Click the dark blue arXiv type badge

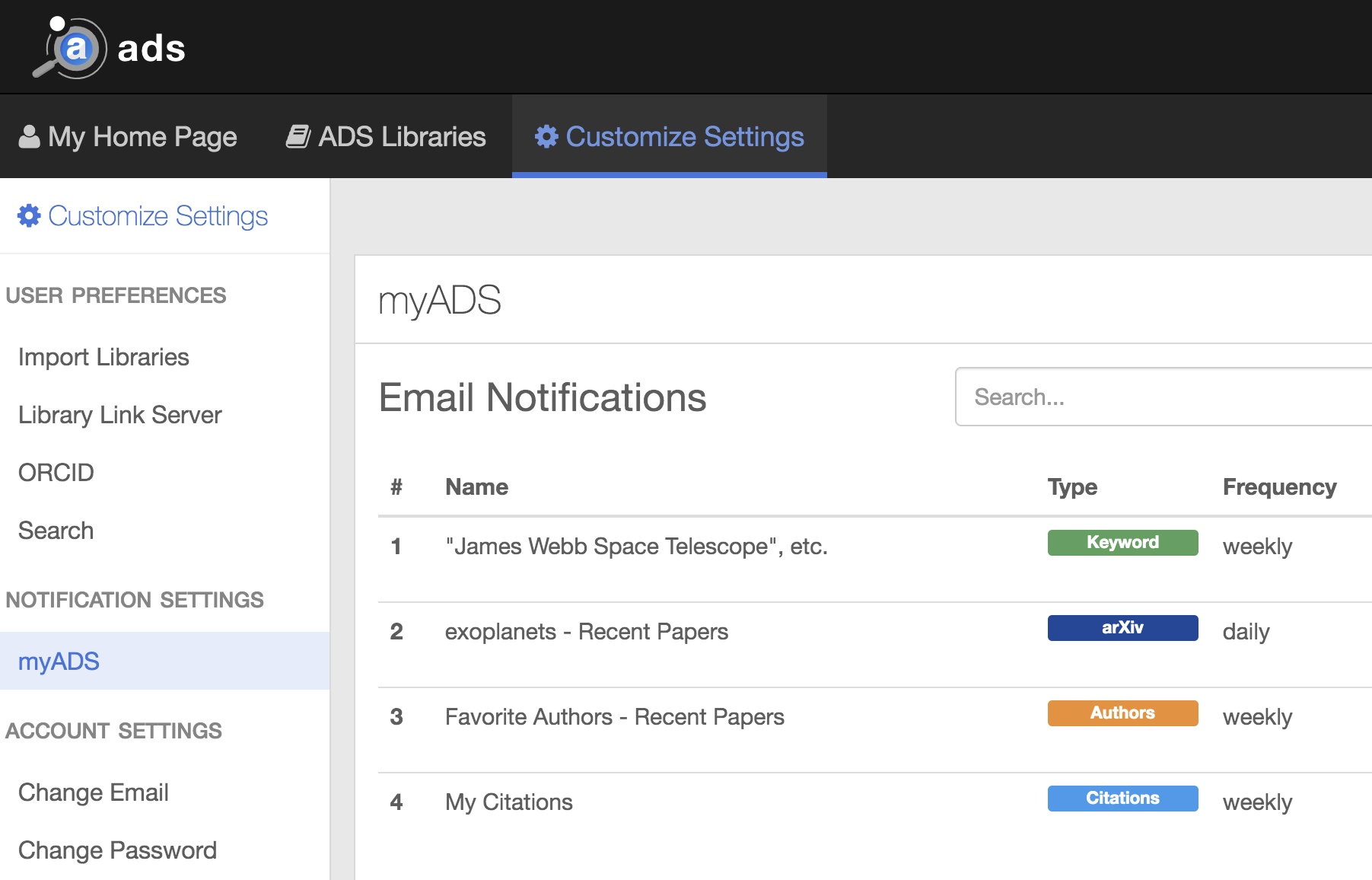tap(1122, 628)
